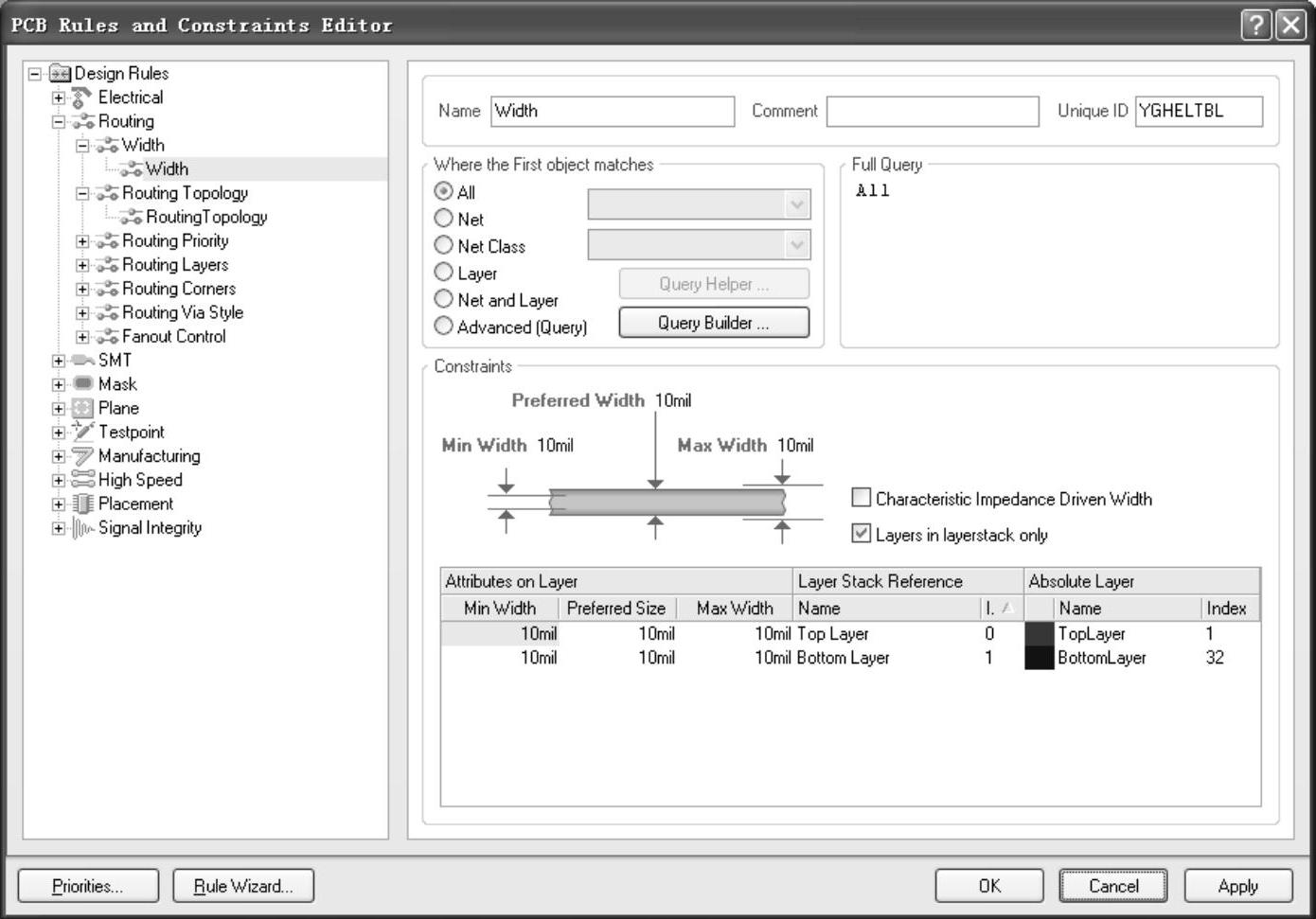The image size is (1316, 919).
Task: Select the Fanout Control tree item
Action: pos(174,336)
